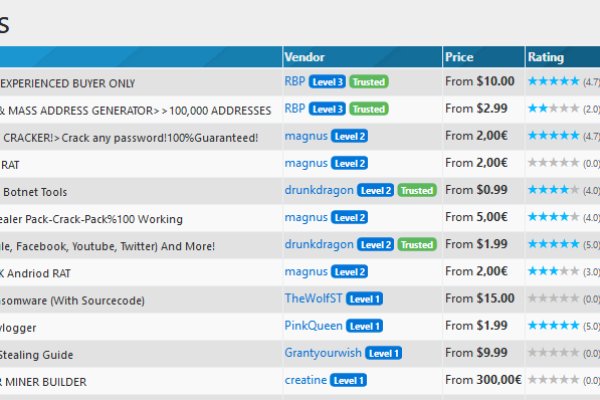Select the 'From $9.99' price cell
The height and width of the screenshot is (400, 600).
(476, 353)
